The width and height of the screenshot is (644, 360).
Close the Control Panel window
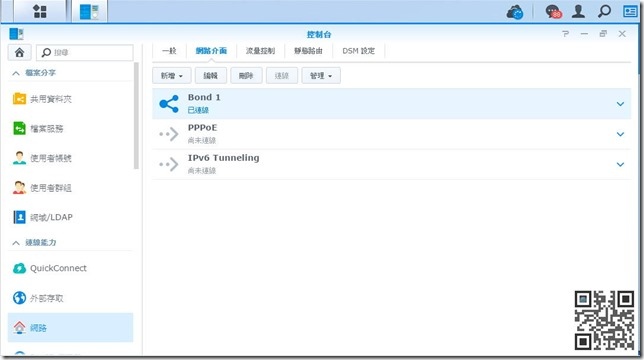(622, 34)
